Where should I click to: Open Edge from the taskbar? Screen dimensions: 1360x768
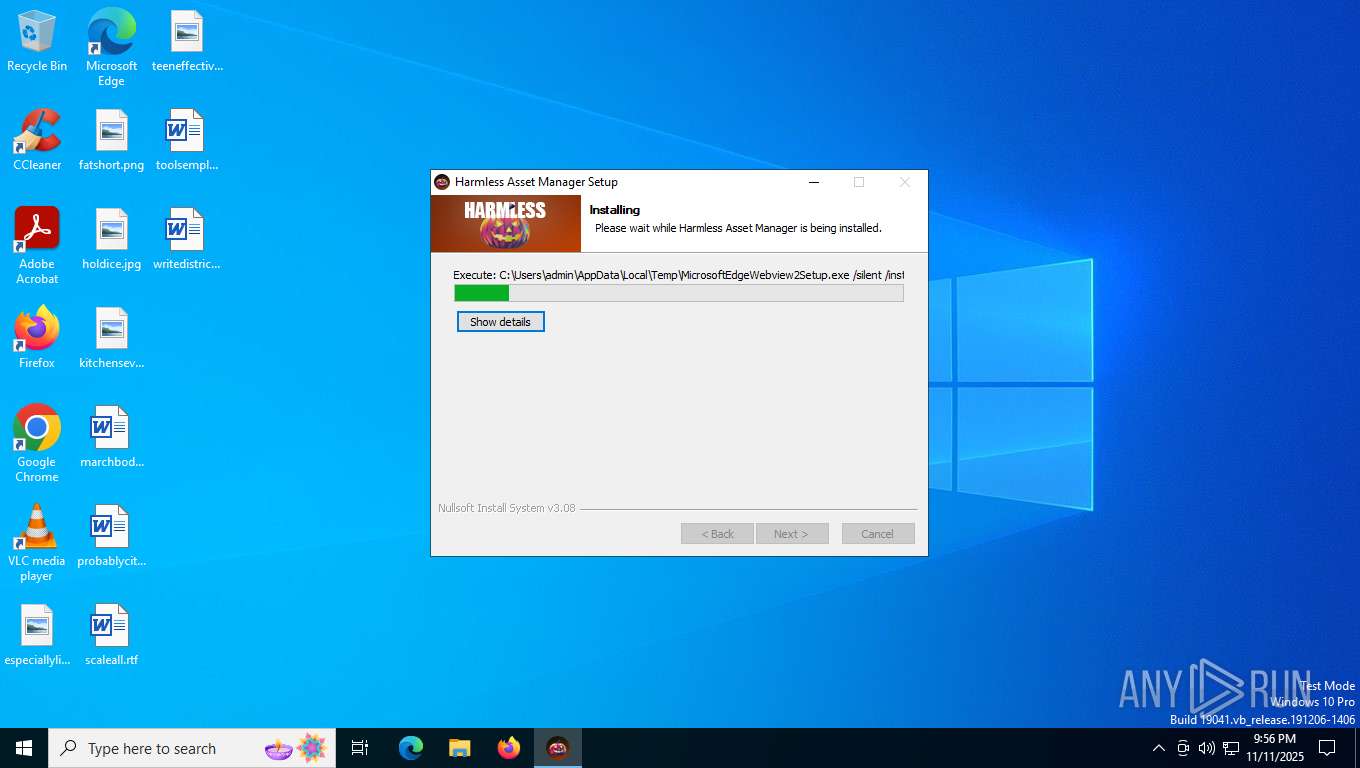click(x=411, y=748)
